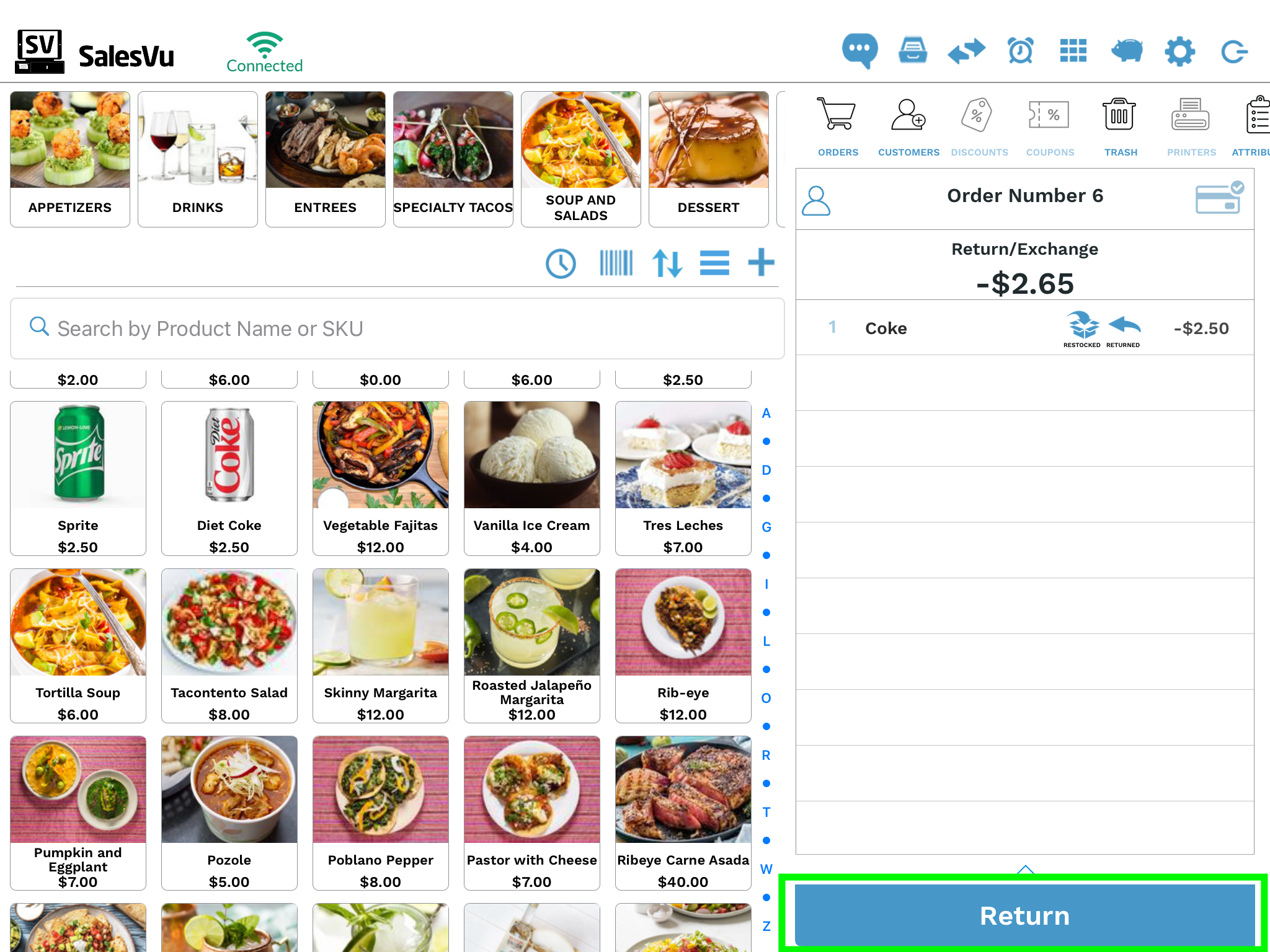1270x952 pixels.
Task: Click the Return button
Action: click(x=1024, y=915)
